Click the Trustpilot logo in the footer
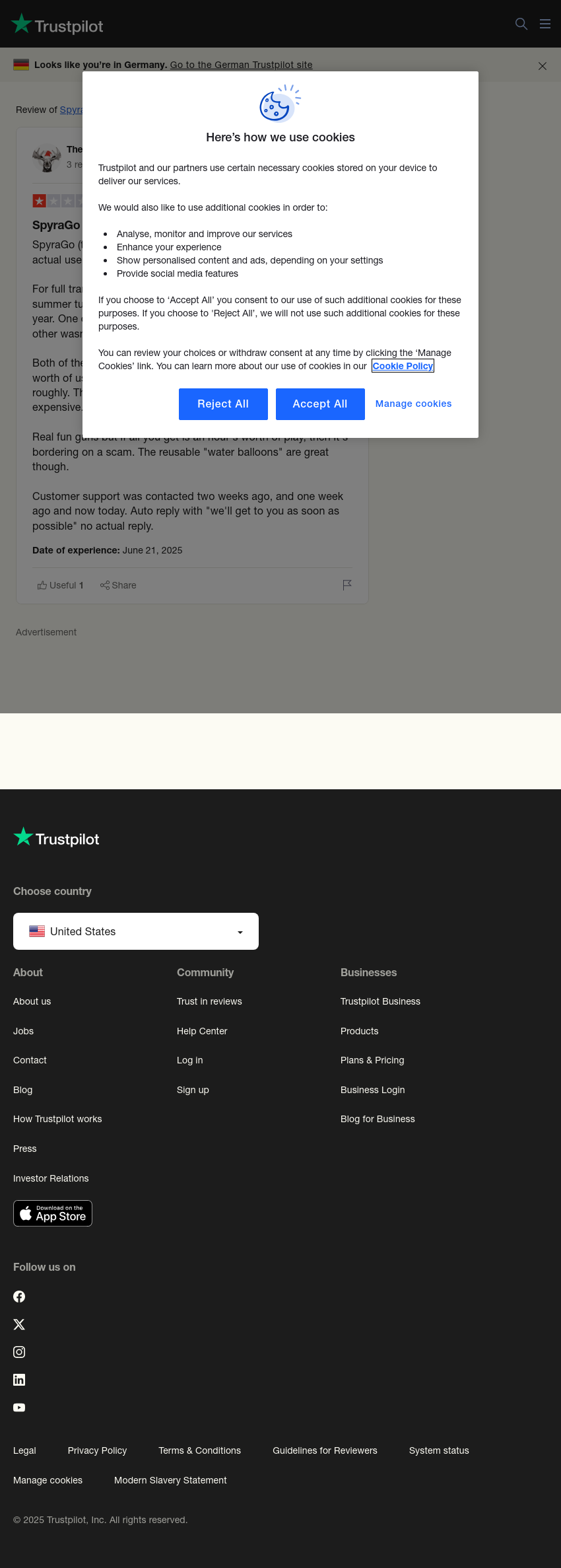 (57, 837)
